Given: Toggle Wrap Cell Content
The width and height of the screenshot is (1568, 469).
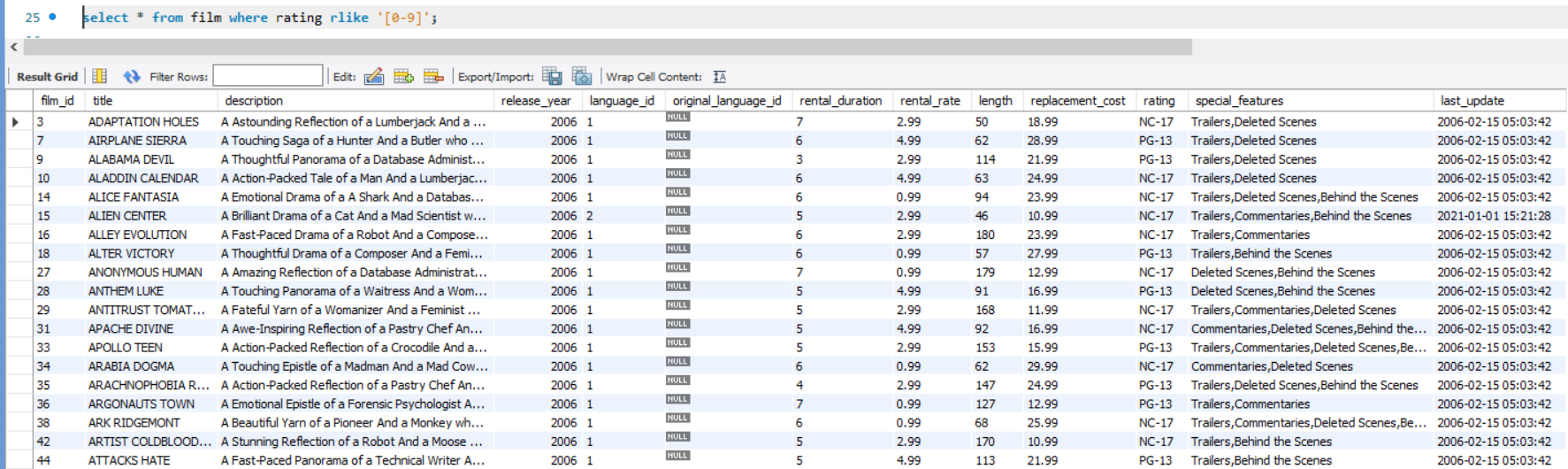Looking at the screenshot, I should [x=720, y=77].
